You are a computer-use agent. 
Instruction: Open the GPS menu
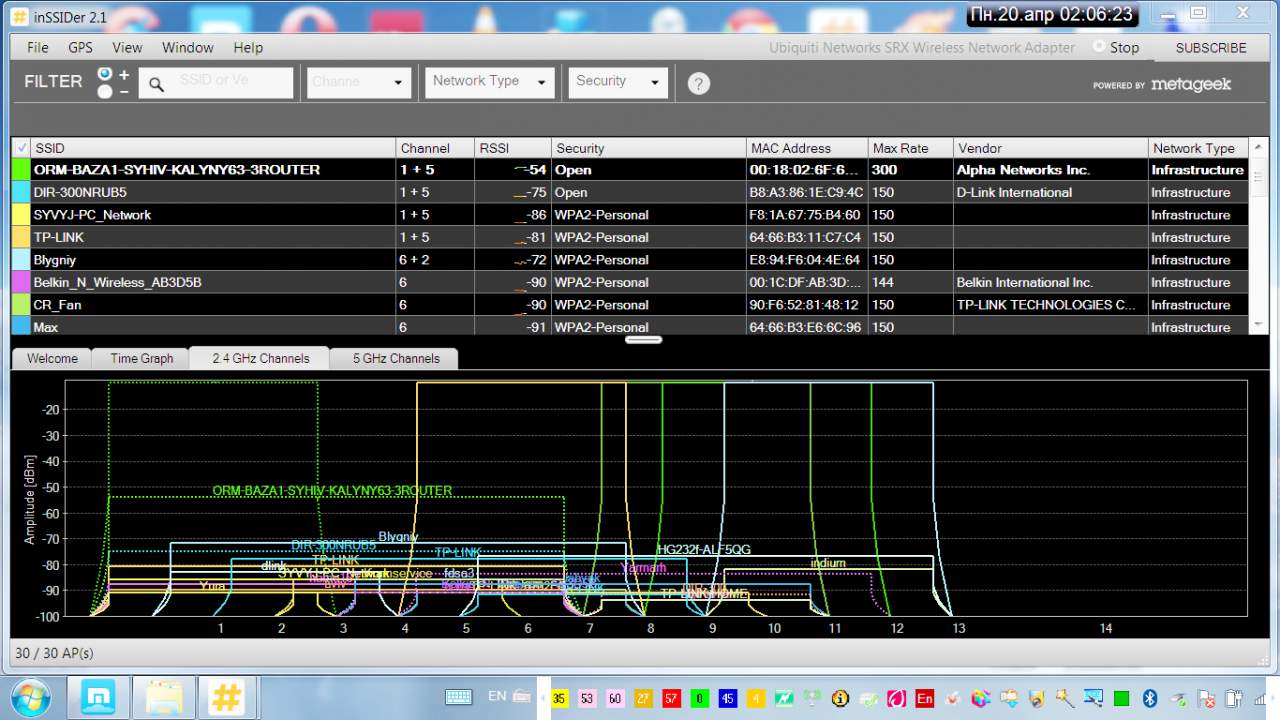(80, 47)
